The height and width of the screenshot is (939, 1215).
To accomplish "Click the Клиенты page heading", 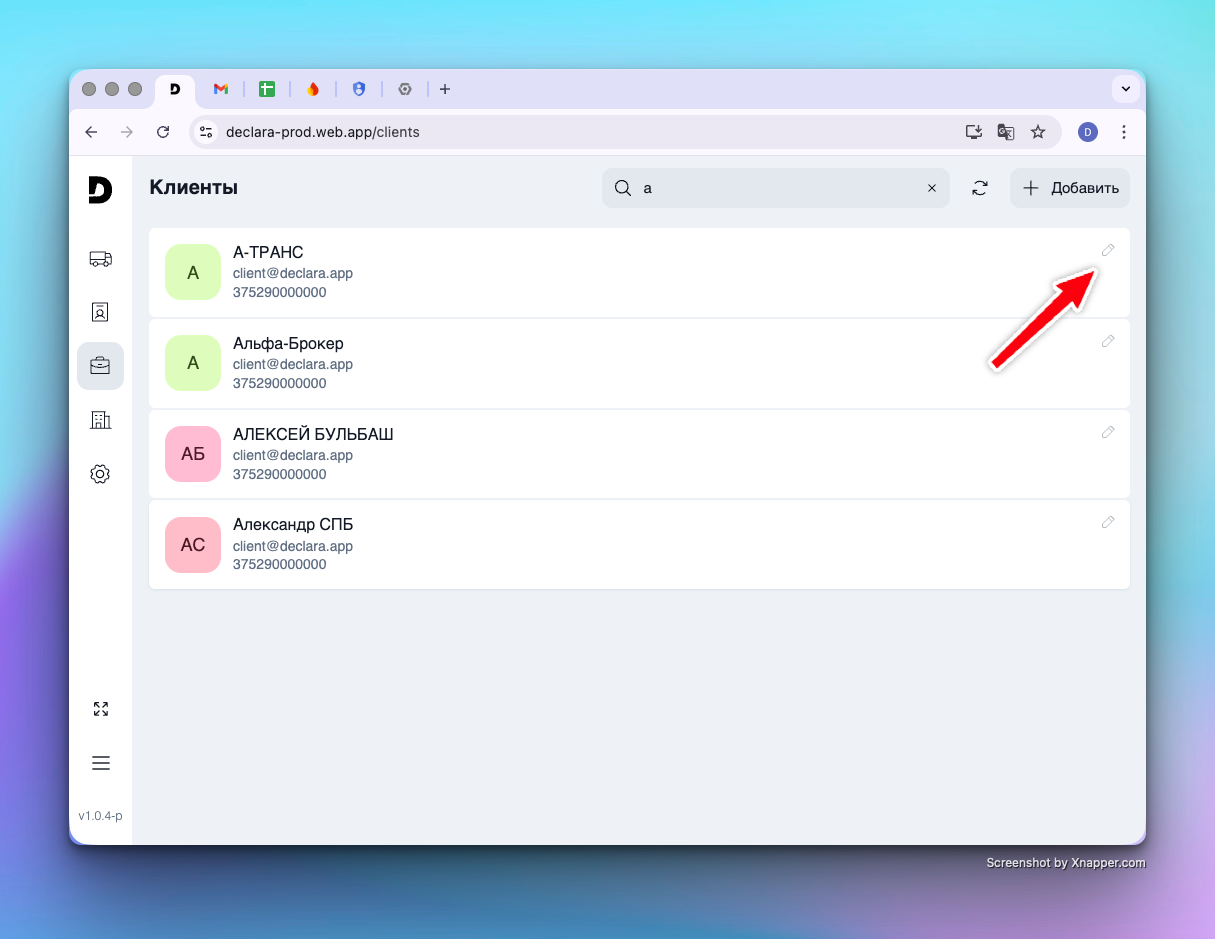I will click(x=194, y=188).
